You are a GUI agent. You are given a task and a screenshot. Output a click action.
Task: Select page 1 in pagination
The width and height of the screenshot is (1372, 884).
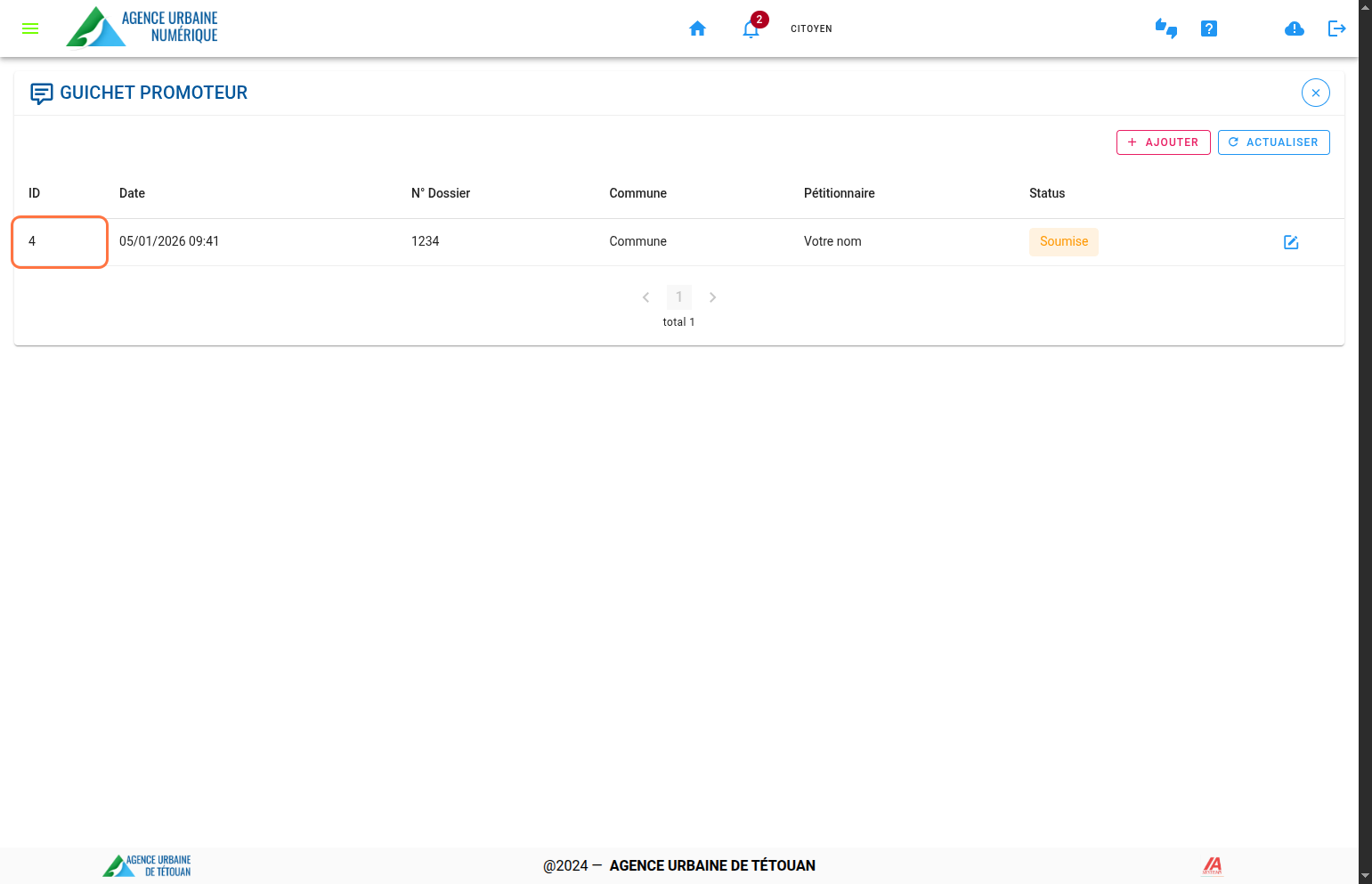tap(678, 297)
